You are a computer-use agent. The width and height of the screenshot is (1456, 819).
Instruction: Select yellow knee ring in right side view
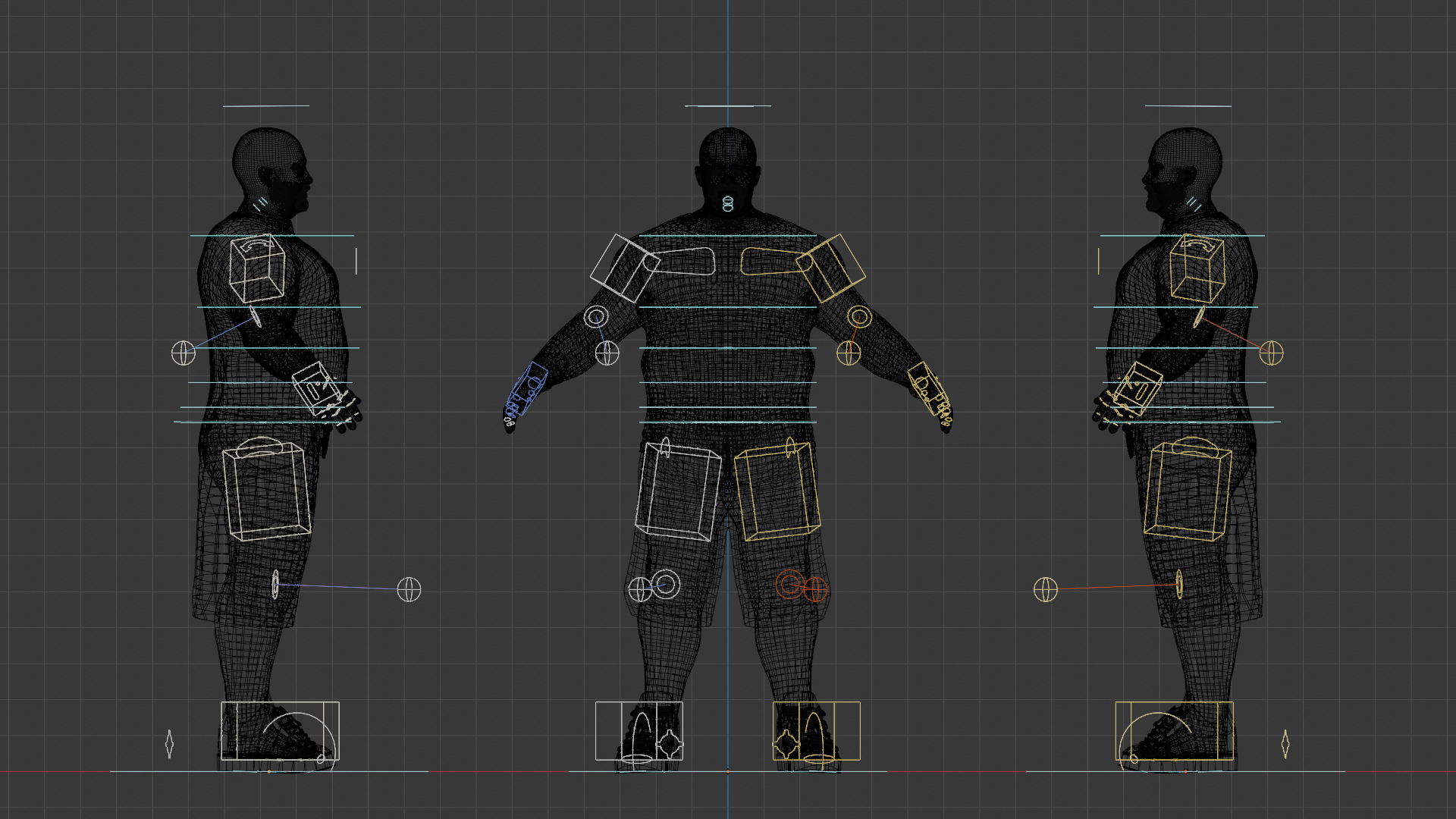pos(1179,585)
